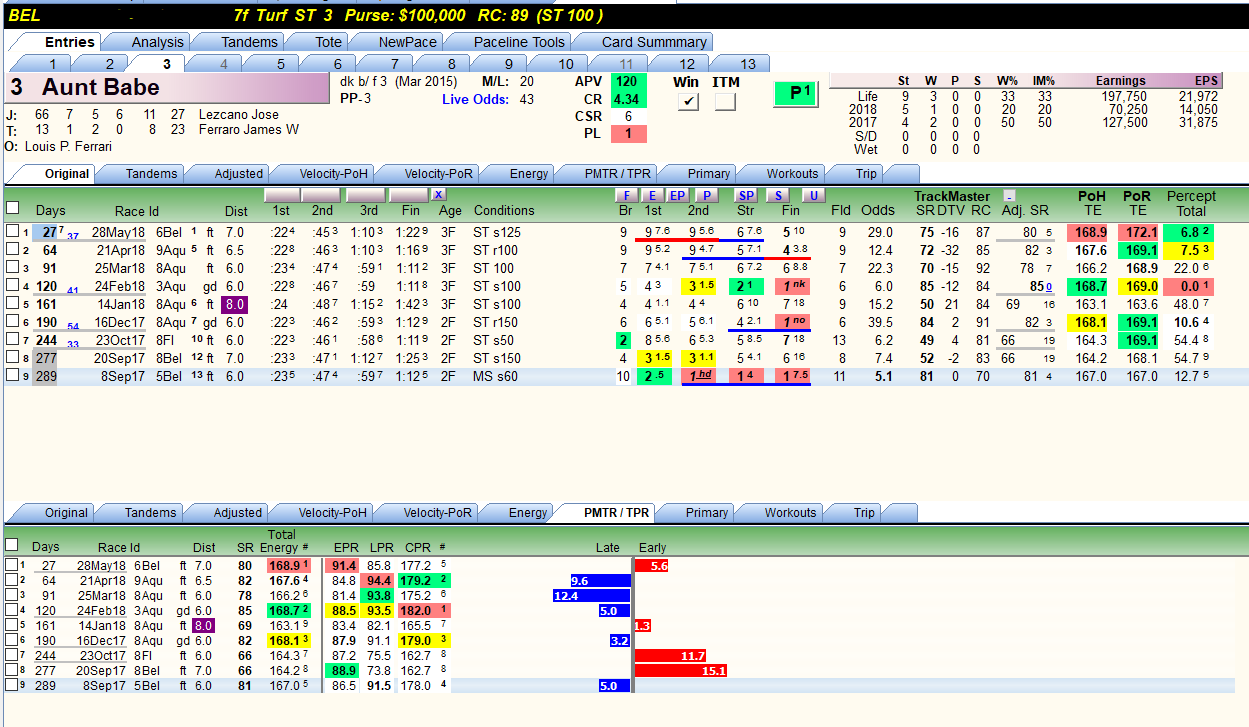This screenshot has width=1249, height=727.
Task: Click the S running-style filter button
Action: click(778, 195)
